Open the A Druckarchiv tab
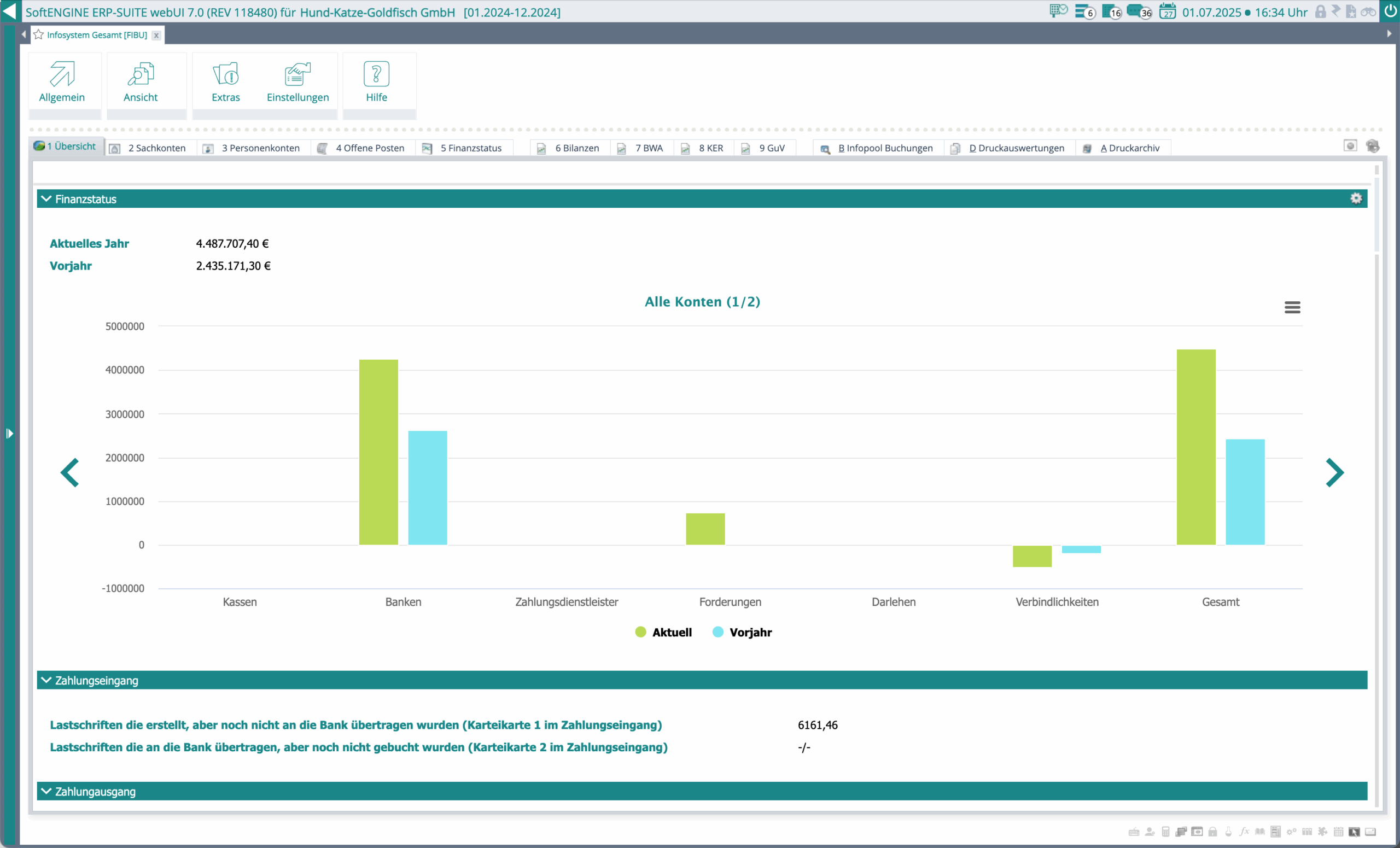This screenshot has width=1400, height=848. (x=1123, y=148)
